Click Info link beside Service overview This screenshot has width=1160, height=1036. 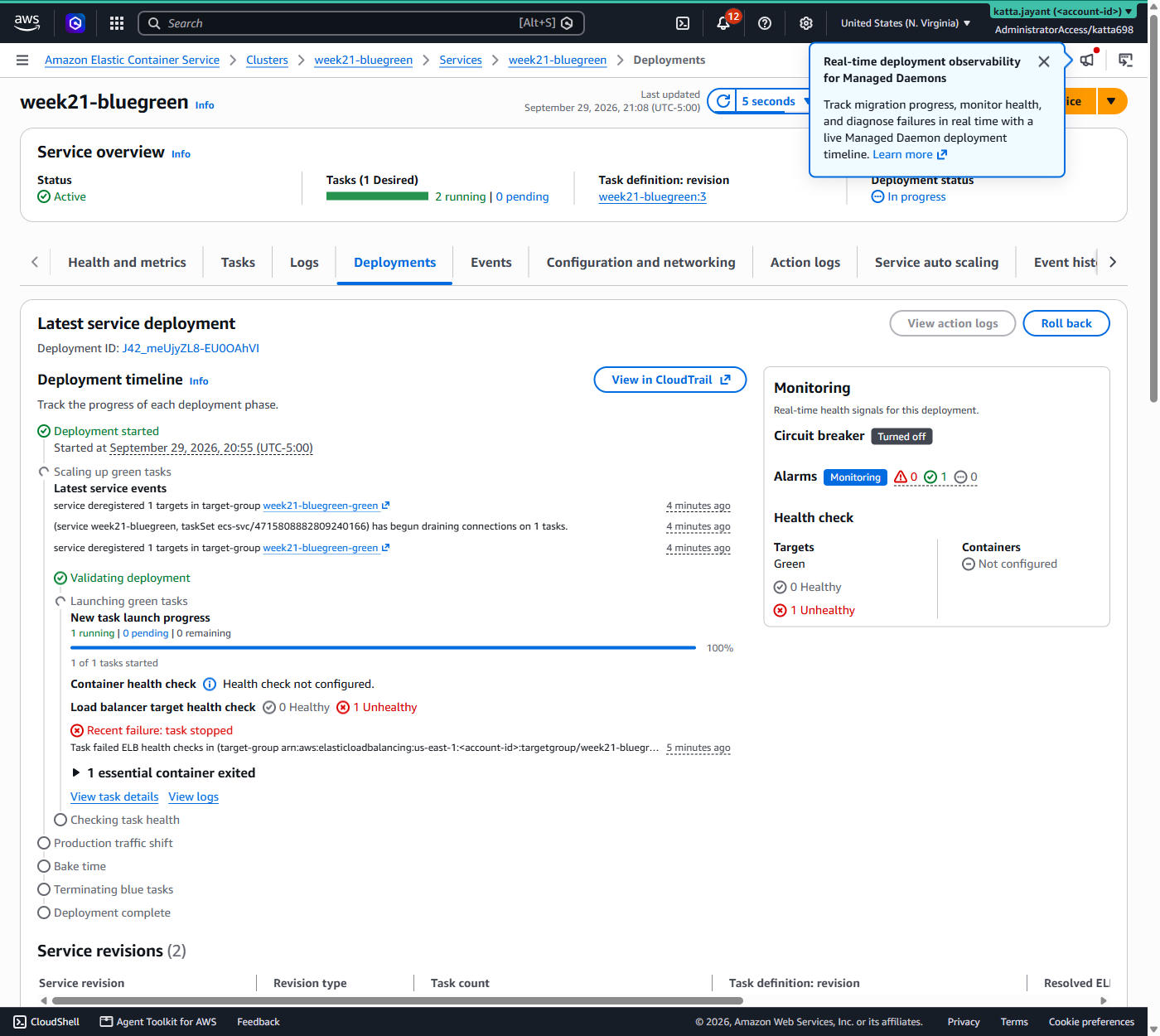[181, 154]
